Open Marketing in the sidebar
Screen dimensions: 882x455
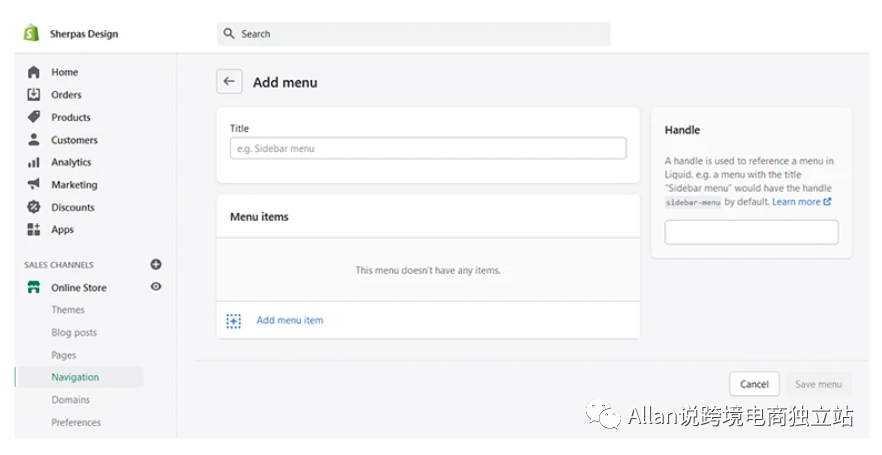point(74,184)
